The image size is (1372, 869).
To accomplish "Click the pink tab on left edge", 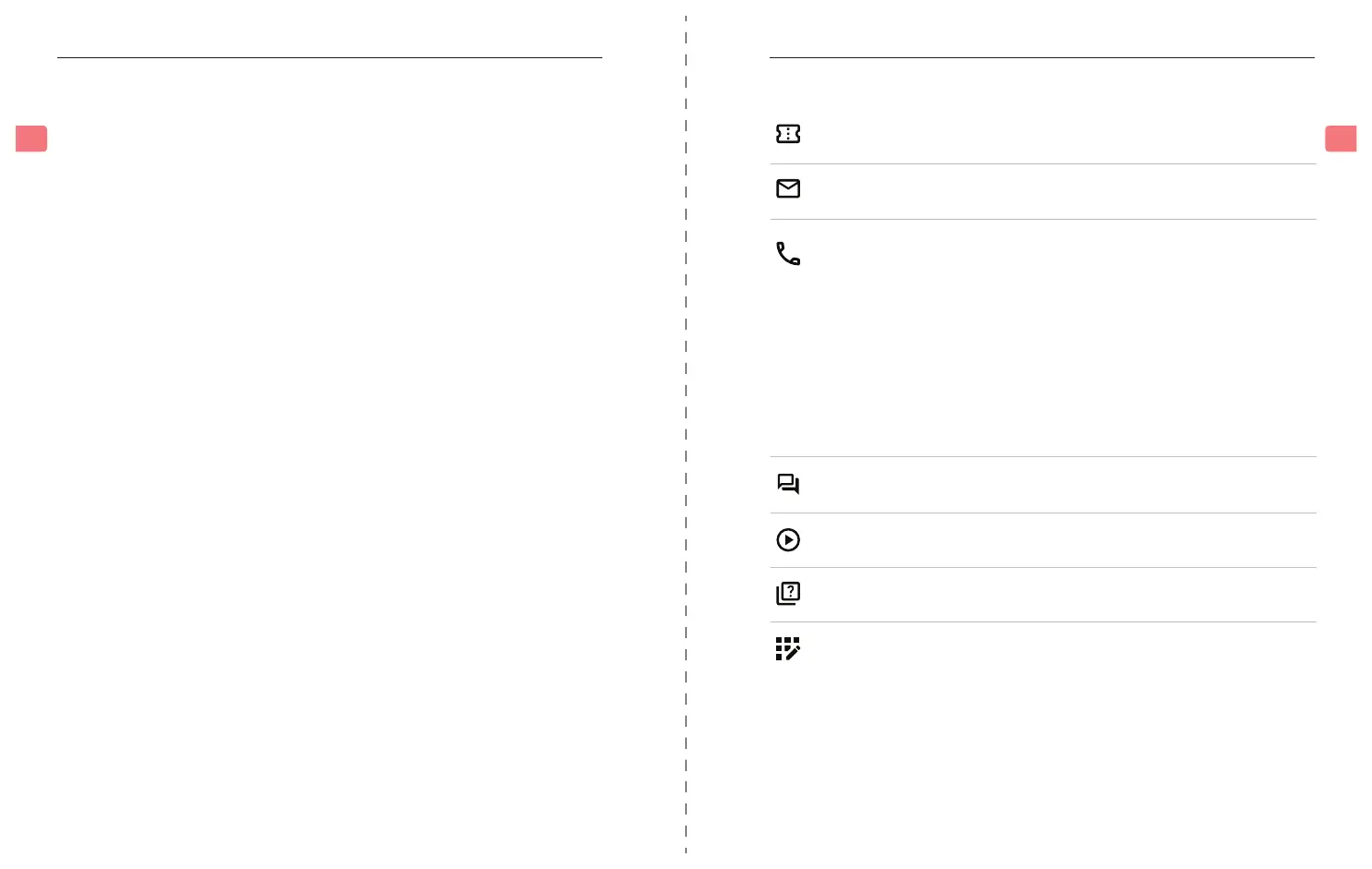I will pyautogui.click(x=31, y=139).
